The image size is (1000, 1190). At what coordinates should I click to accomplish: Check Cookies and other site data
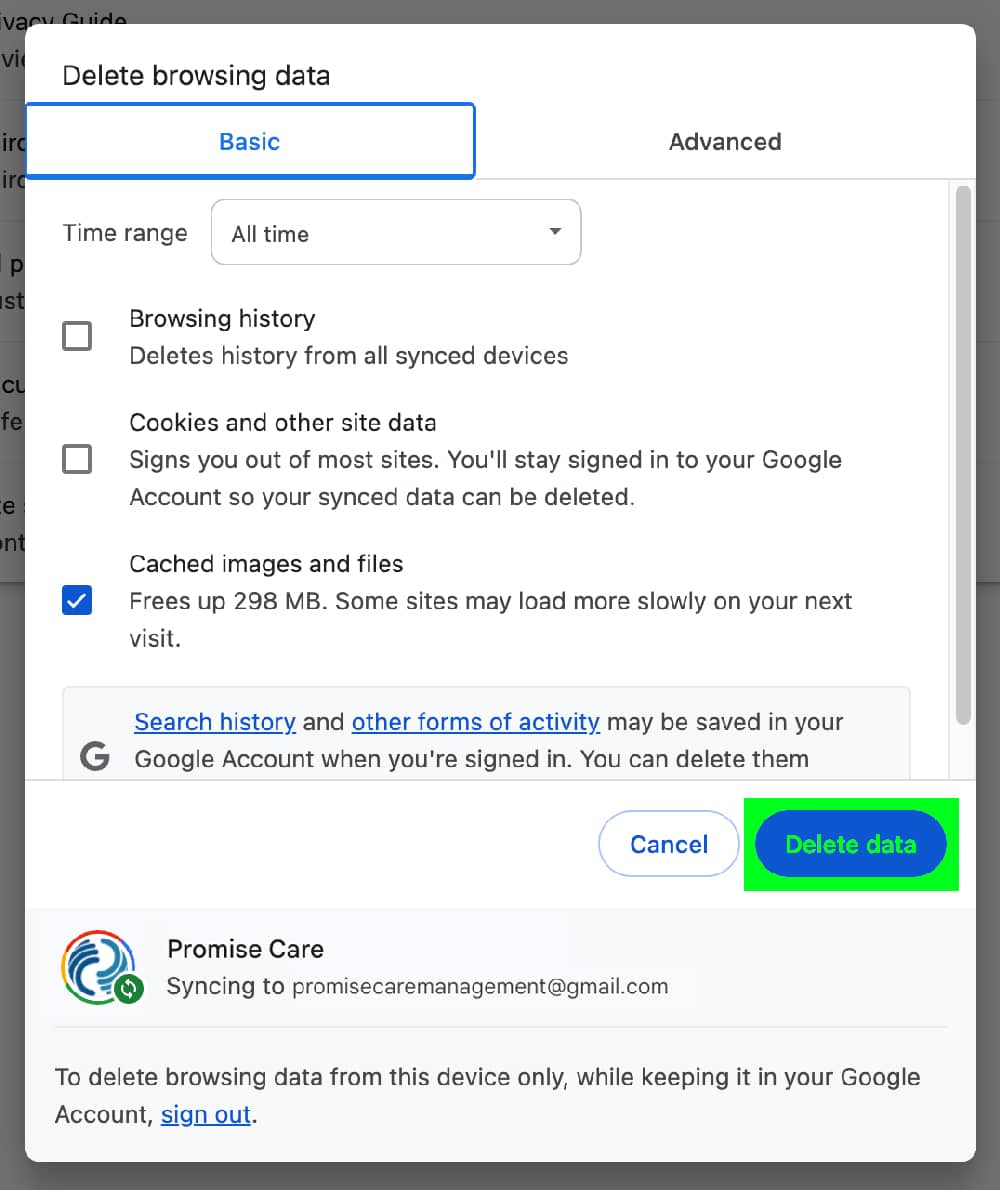(77, 459)
